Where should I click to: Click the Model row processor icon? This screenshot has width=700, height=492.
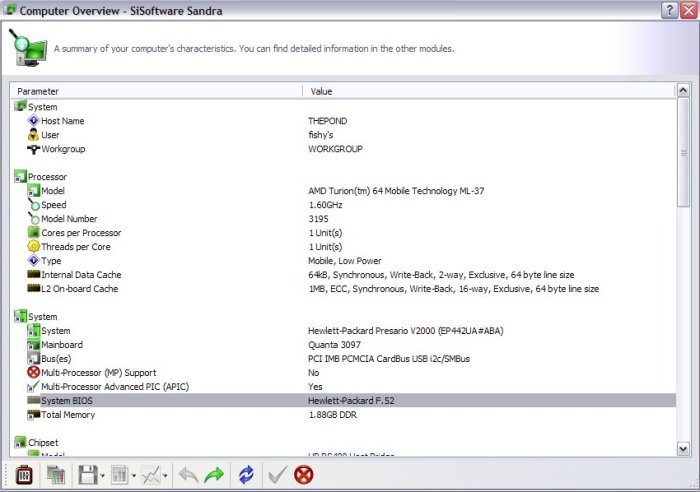(x=33, y=191)
